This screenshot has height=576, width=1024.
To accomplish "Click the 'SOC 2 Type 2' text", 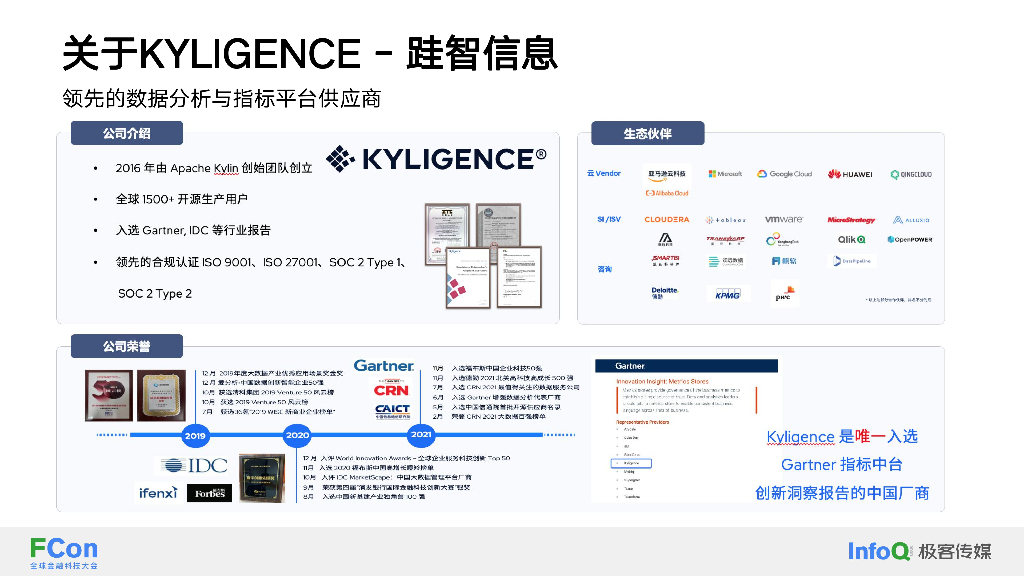I will [155, 294].
